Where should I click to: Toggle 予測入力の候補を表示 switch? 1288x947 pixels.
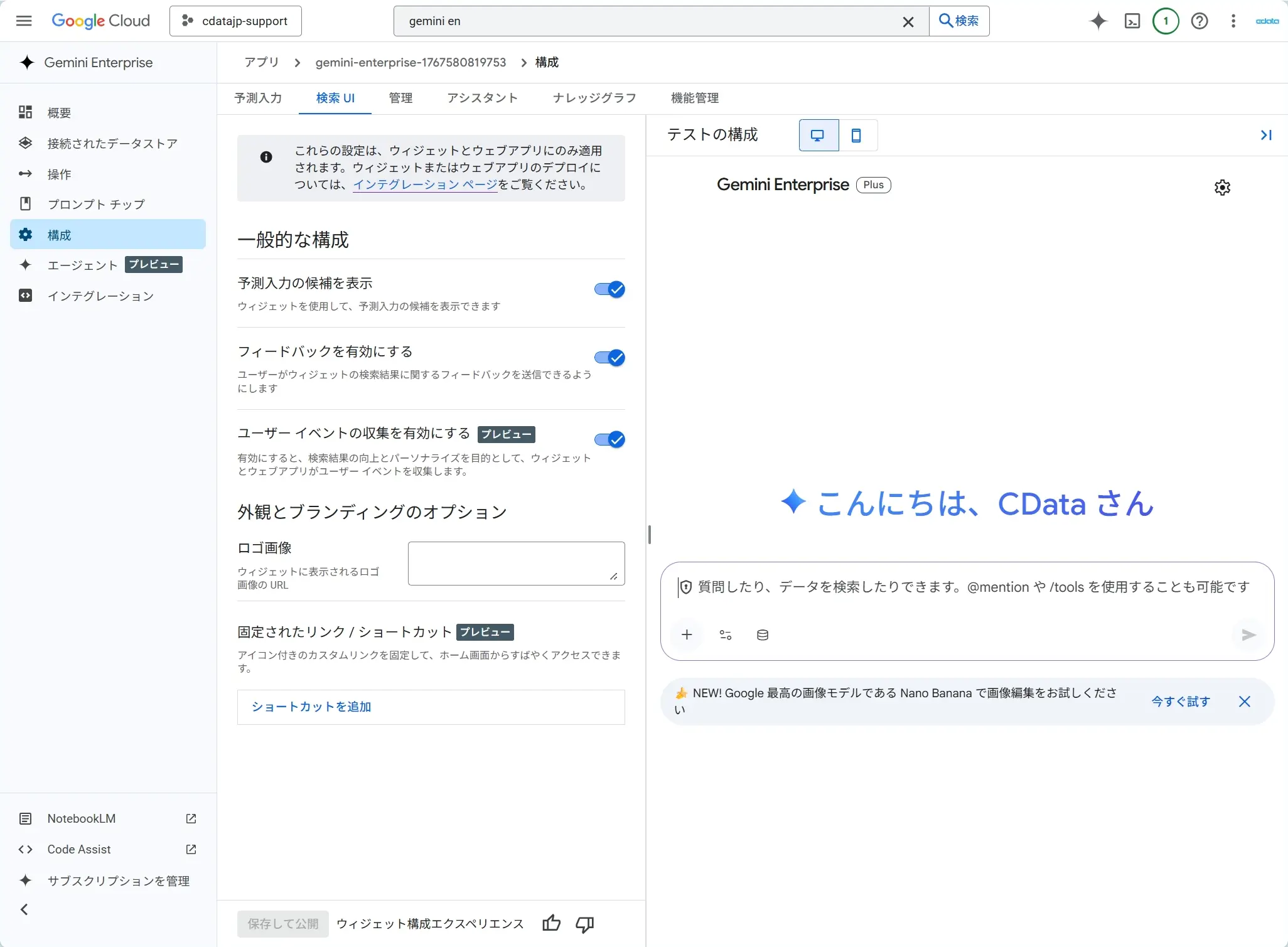(609, 289)
